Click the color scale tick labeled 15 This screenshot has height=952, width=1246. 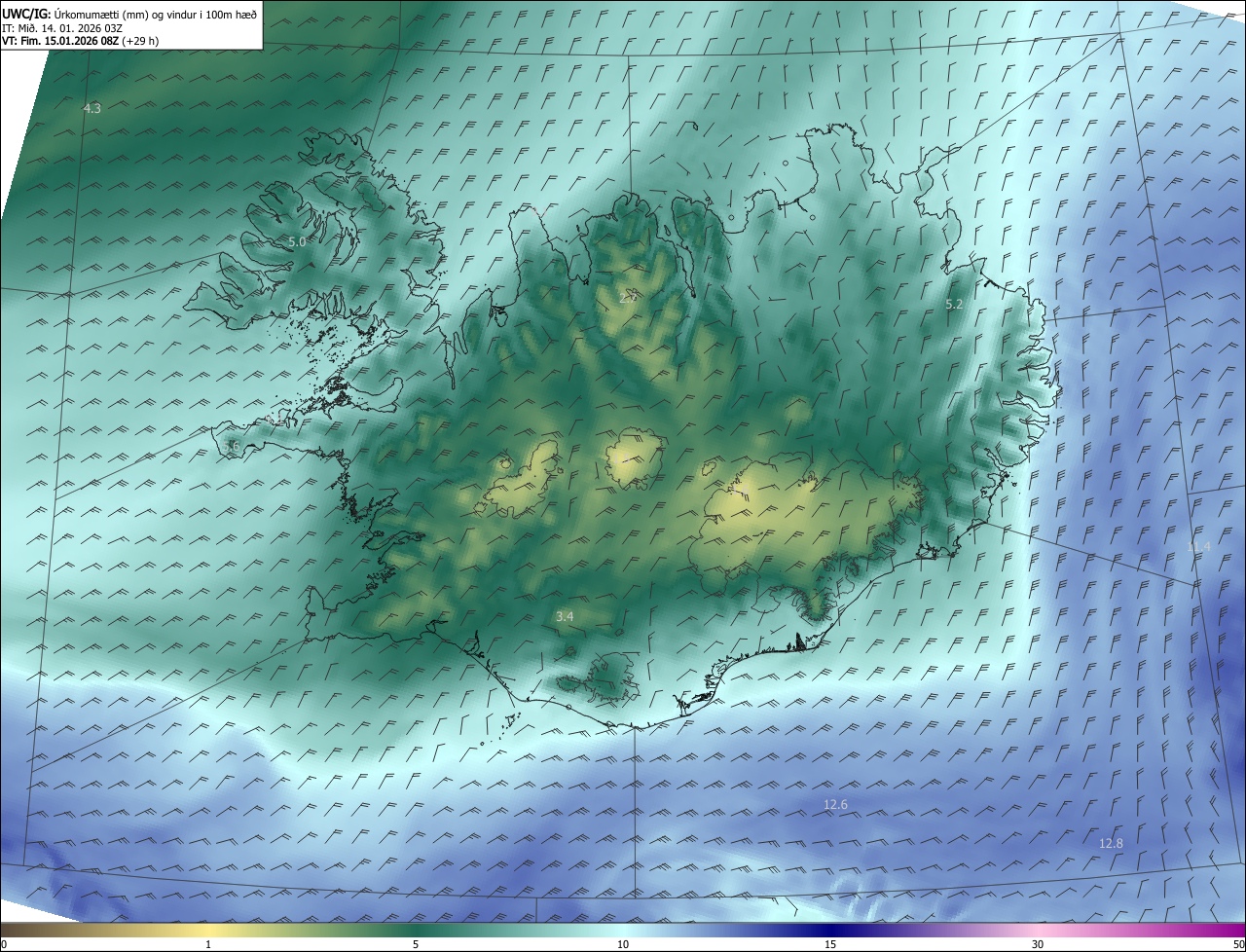[830, 944]
